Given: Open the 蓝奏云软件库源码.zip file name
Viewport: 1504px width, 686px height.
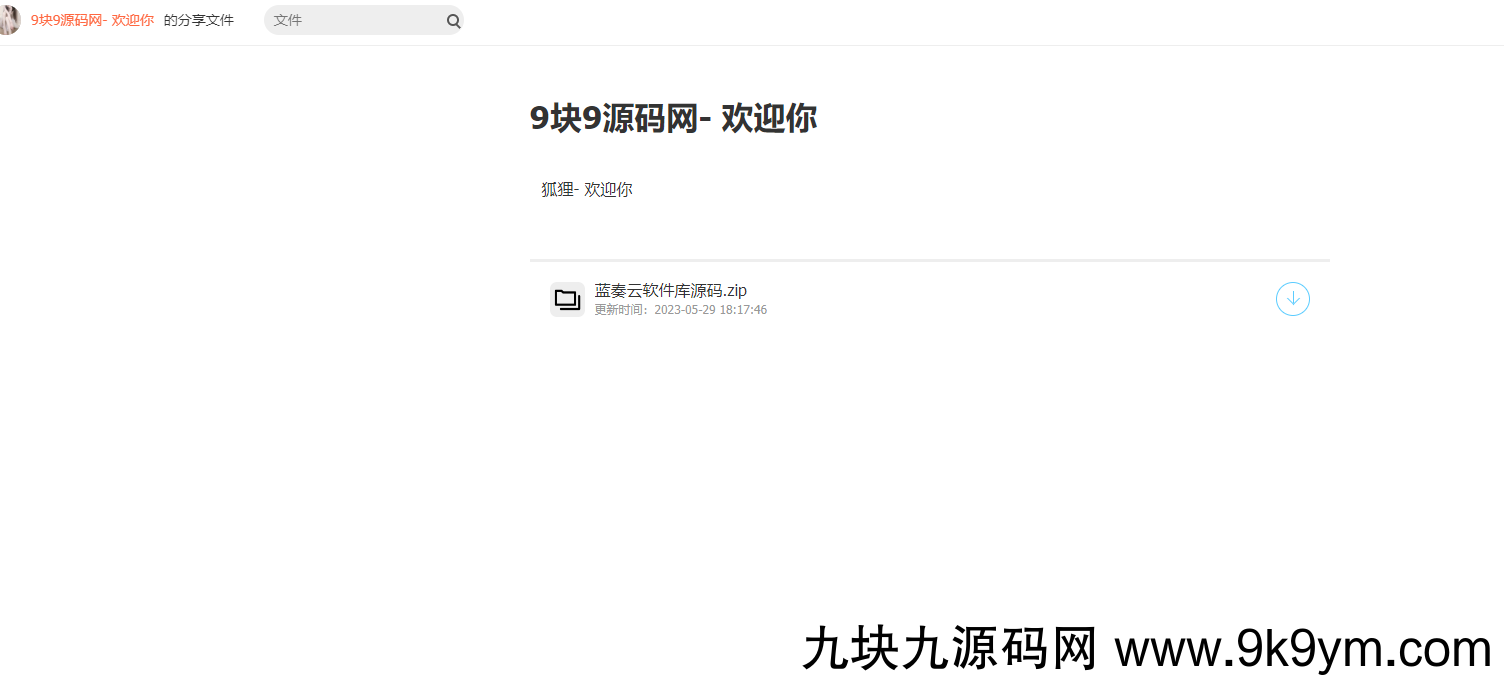Looking at the screenshot, I should pos(670,291).
